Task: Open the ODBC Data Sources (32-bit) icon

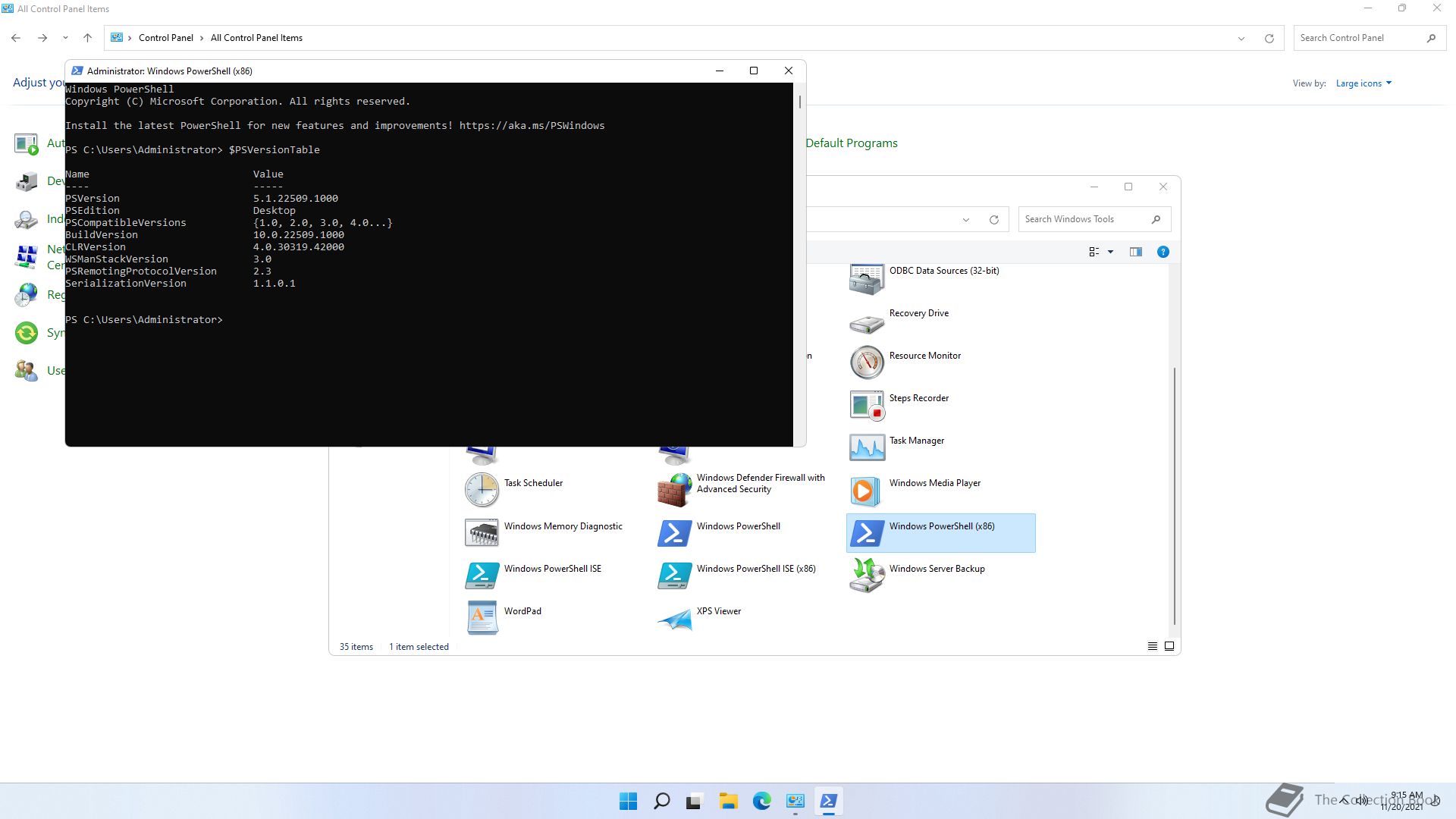Action: tap(867, 279)
